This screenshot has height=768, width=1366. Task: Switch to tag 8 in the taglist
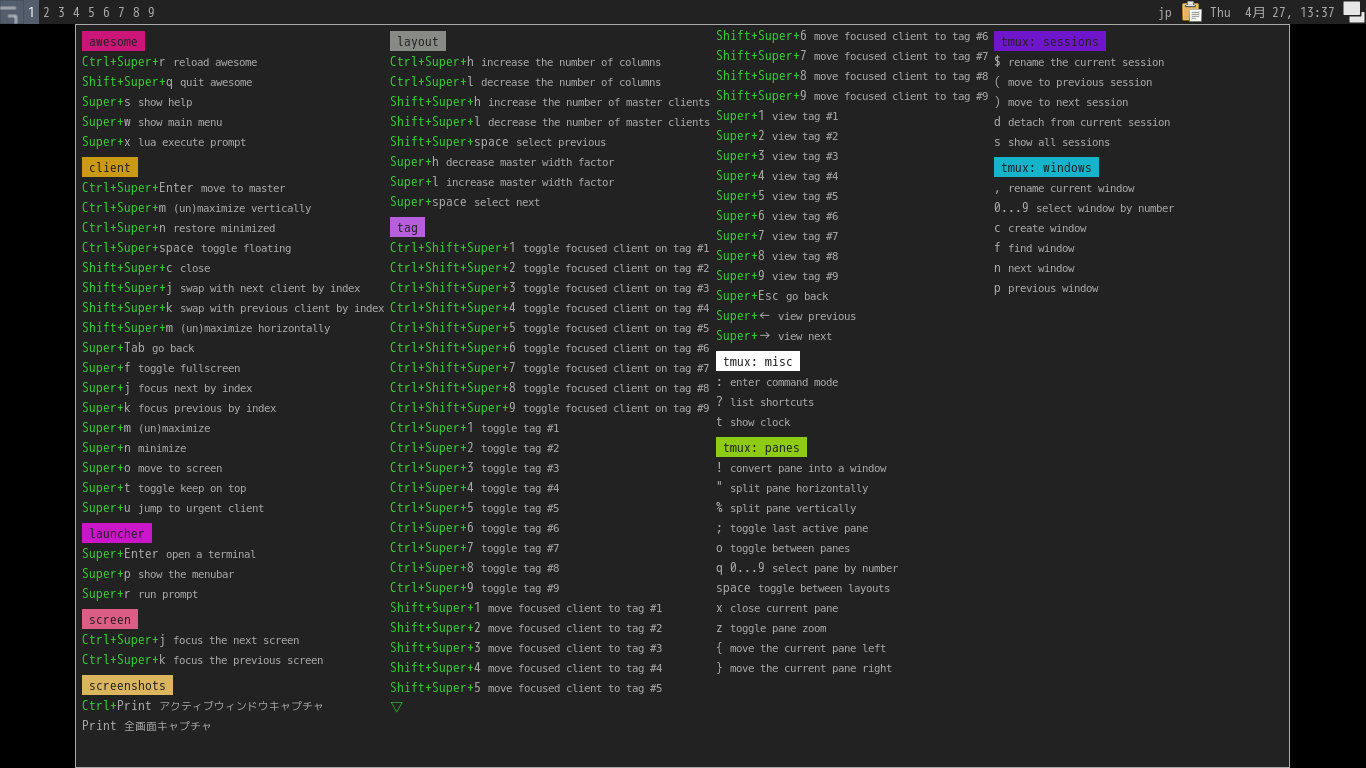136,12
